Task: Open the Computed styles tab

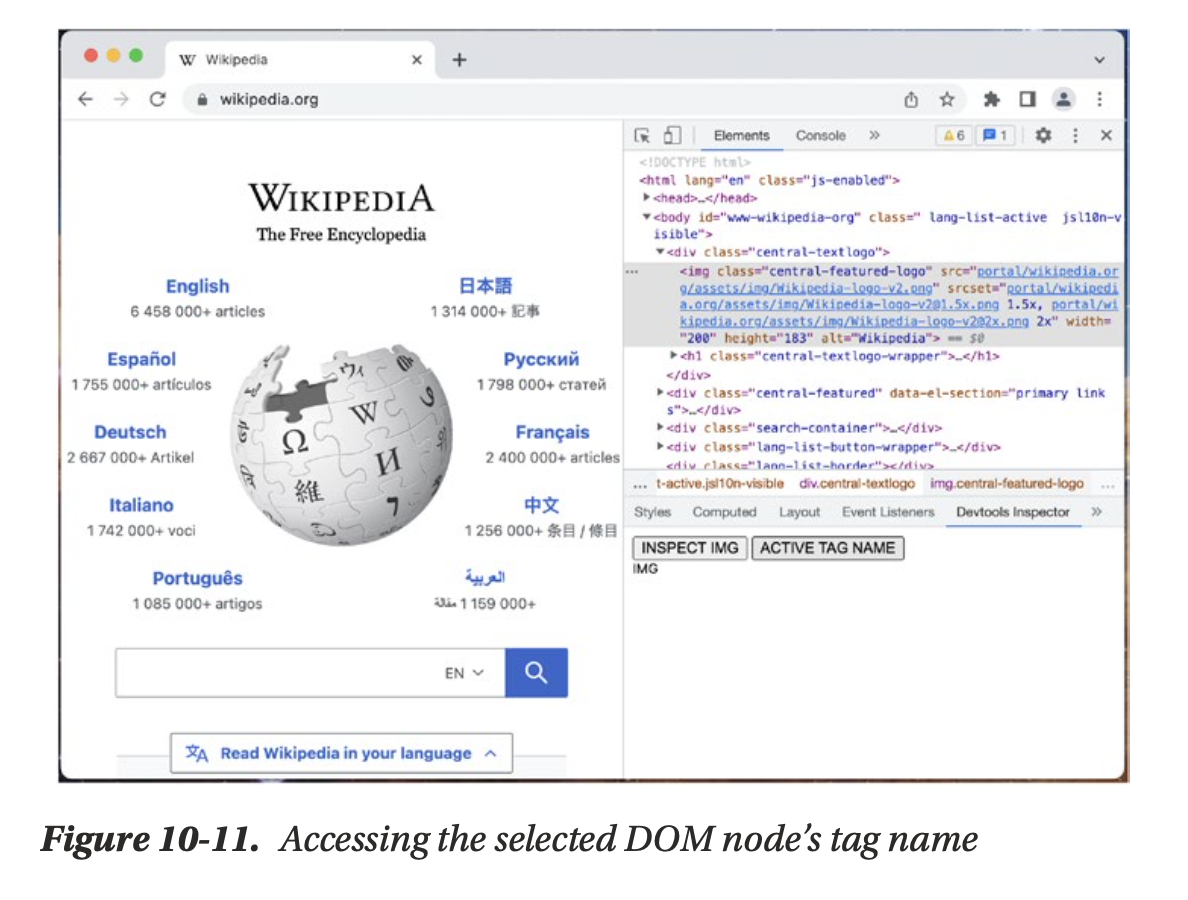Action: (724, 512)
